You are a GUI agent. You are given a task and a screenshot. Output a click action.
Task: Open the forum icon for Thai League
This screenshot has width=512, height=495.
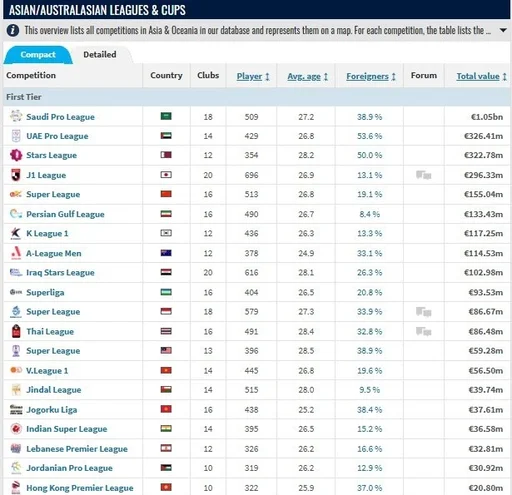coord(424,331)
